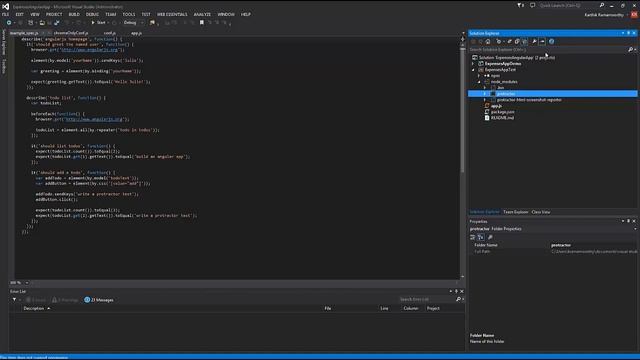Select README.md in Solution Explorer

[x=502, y=118]
